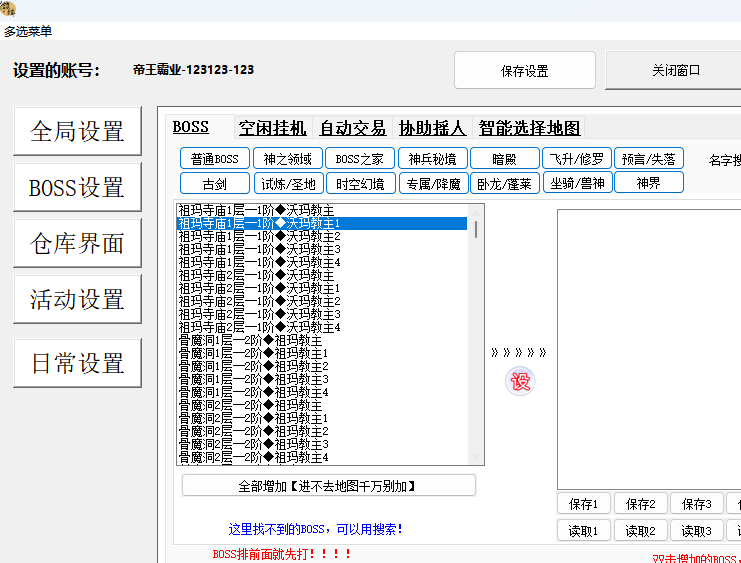This screenshot has width=741, height=563.
Task: Open 活动设置 sidebar section
Action: [78, 299]
